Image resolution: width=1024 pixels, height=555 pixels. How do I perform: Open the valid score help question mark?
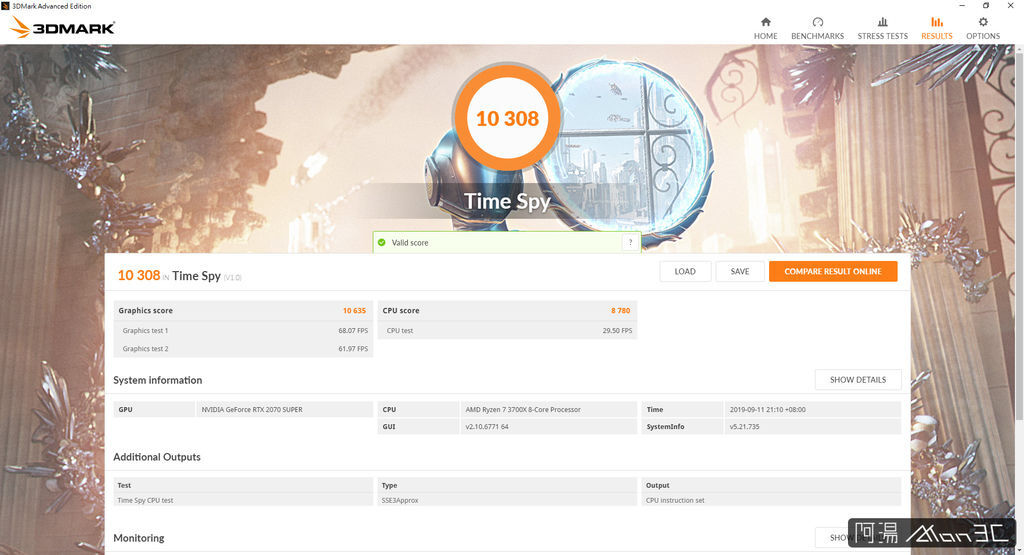[x=630, y=242]
